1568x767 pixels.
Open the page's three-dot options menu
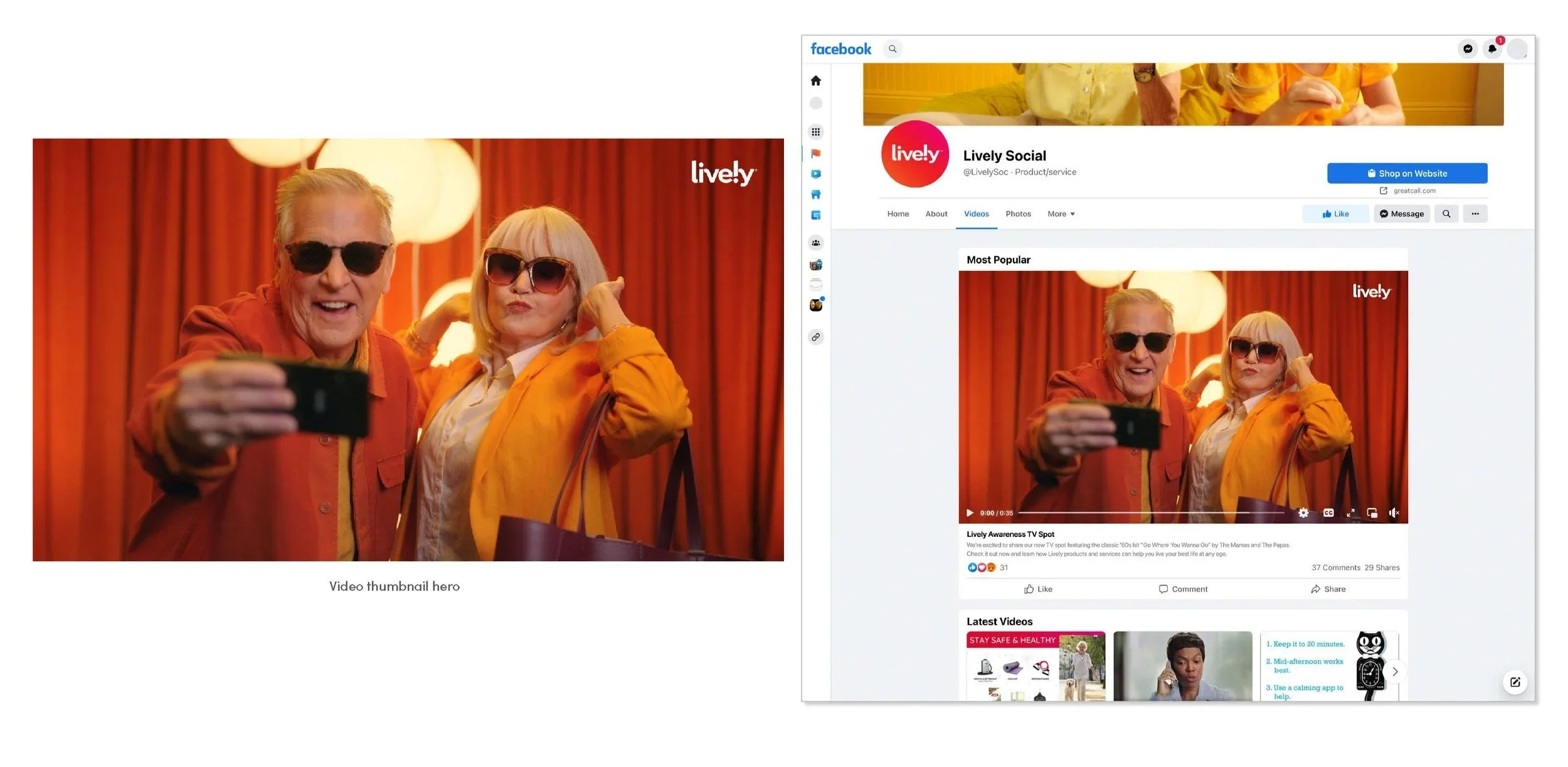[1475, 214]
